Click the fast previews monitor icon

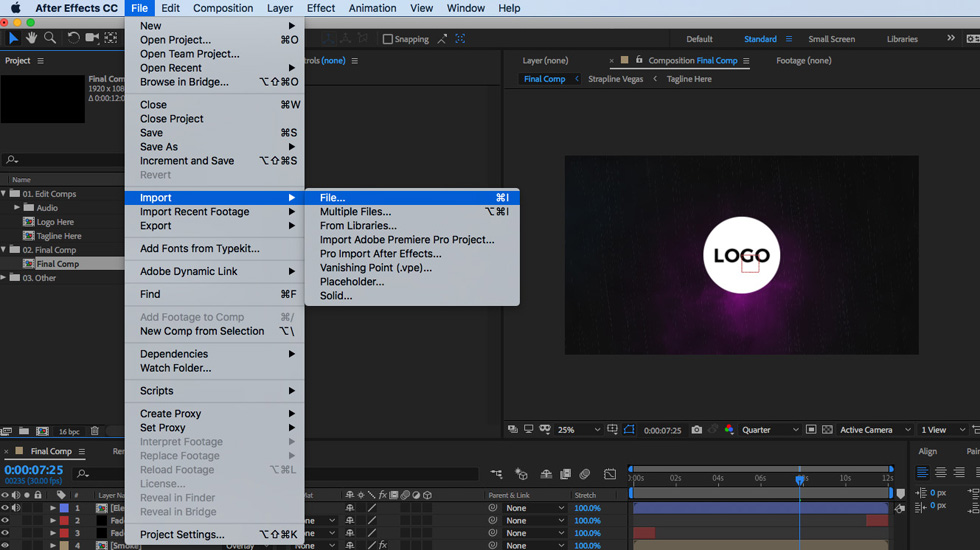coord(529,429)
